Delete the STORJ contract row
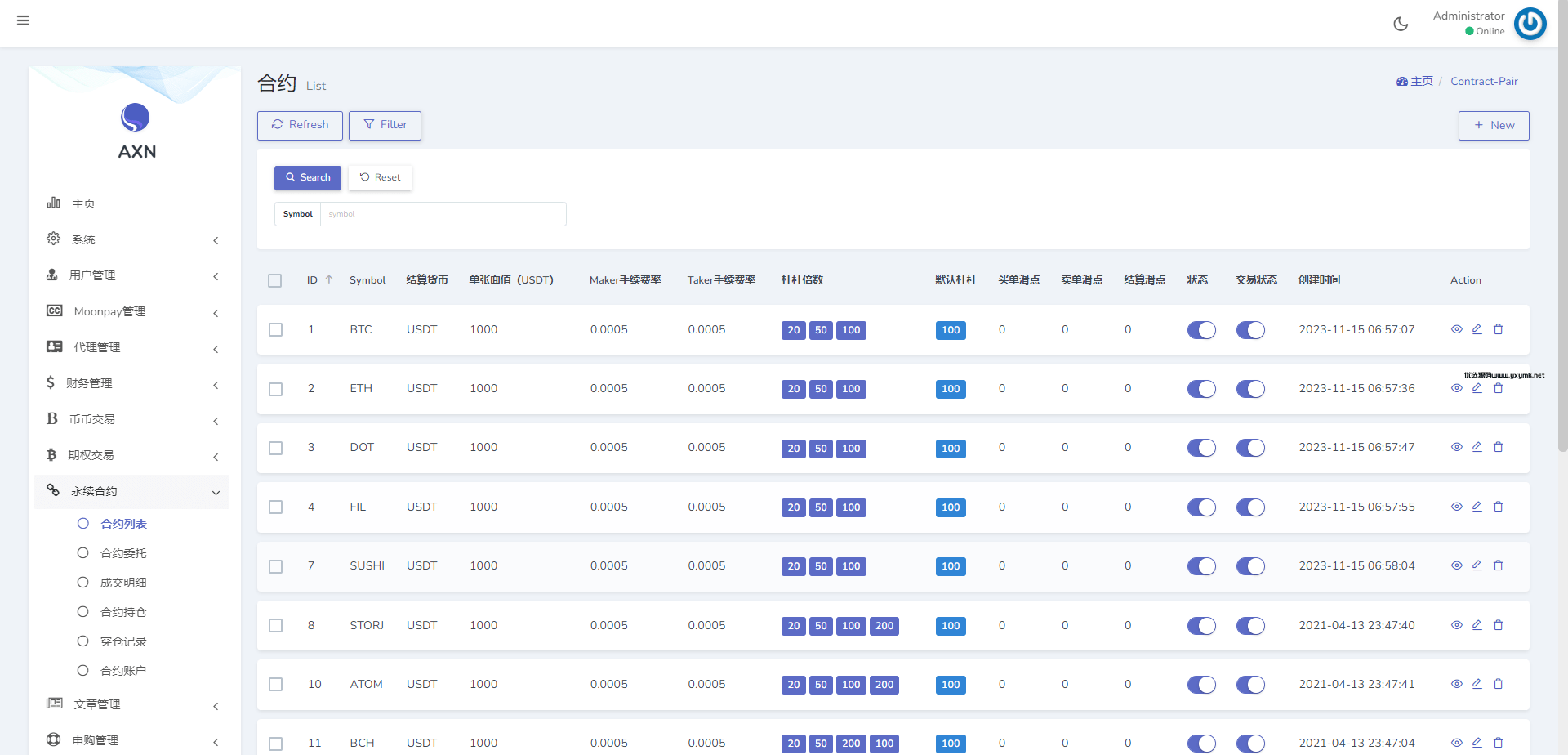This screenshot has height=755, width=1568. pyautogui.click(x=1498, y=625)
